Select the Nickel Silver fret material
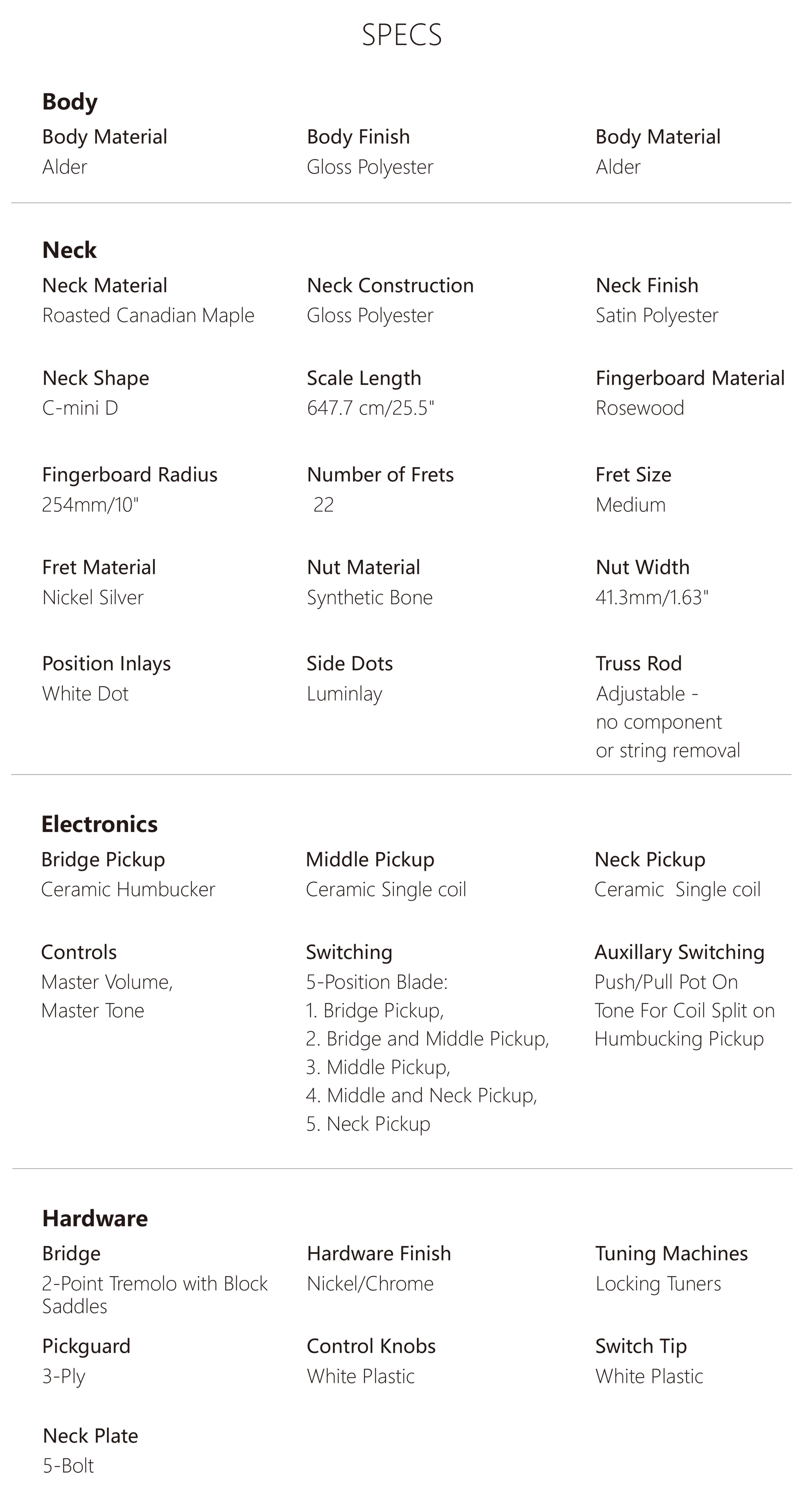Image resolution: width=804 pixels, height=1512 pixels. (93, 597)
